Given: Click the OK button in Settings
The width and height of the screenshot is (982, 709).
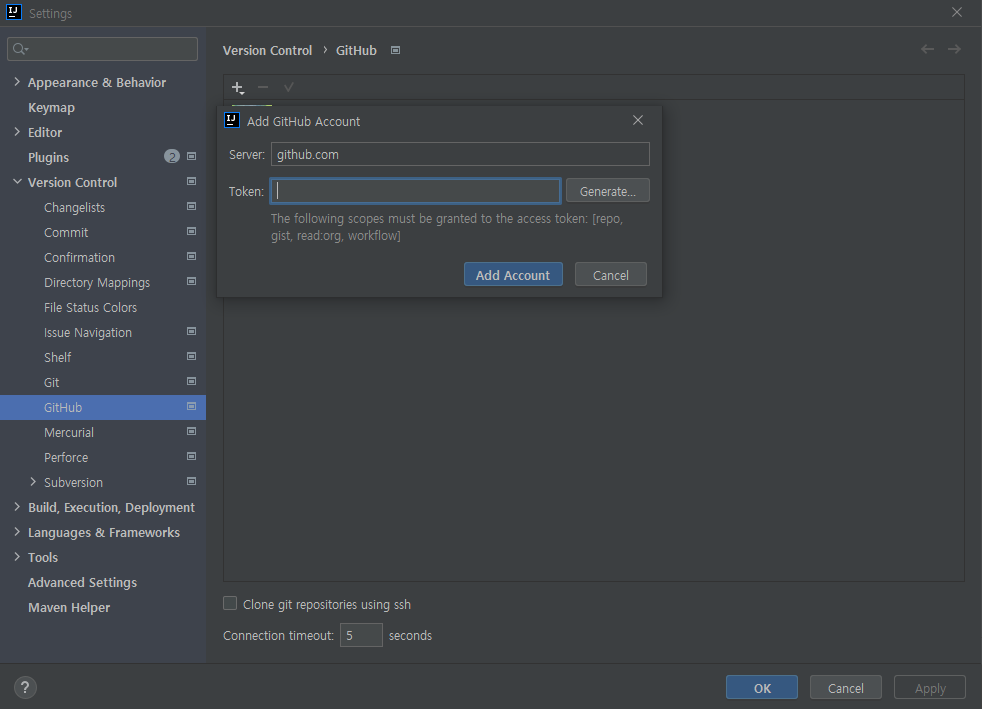Looking at the screenshot, I should click(762, 688).
